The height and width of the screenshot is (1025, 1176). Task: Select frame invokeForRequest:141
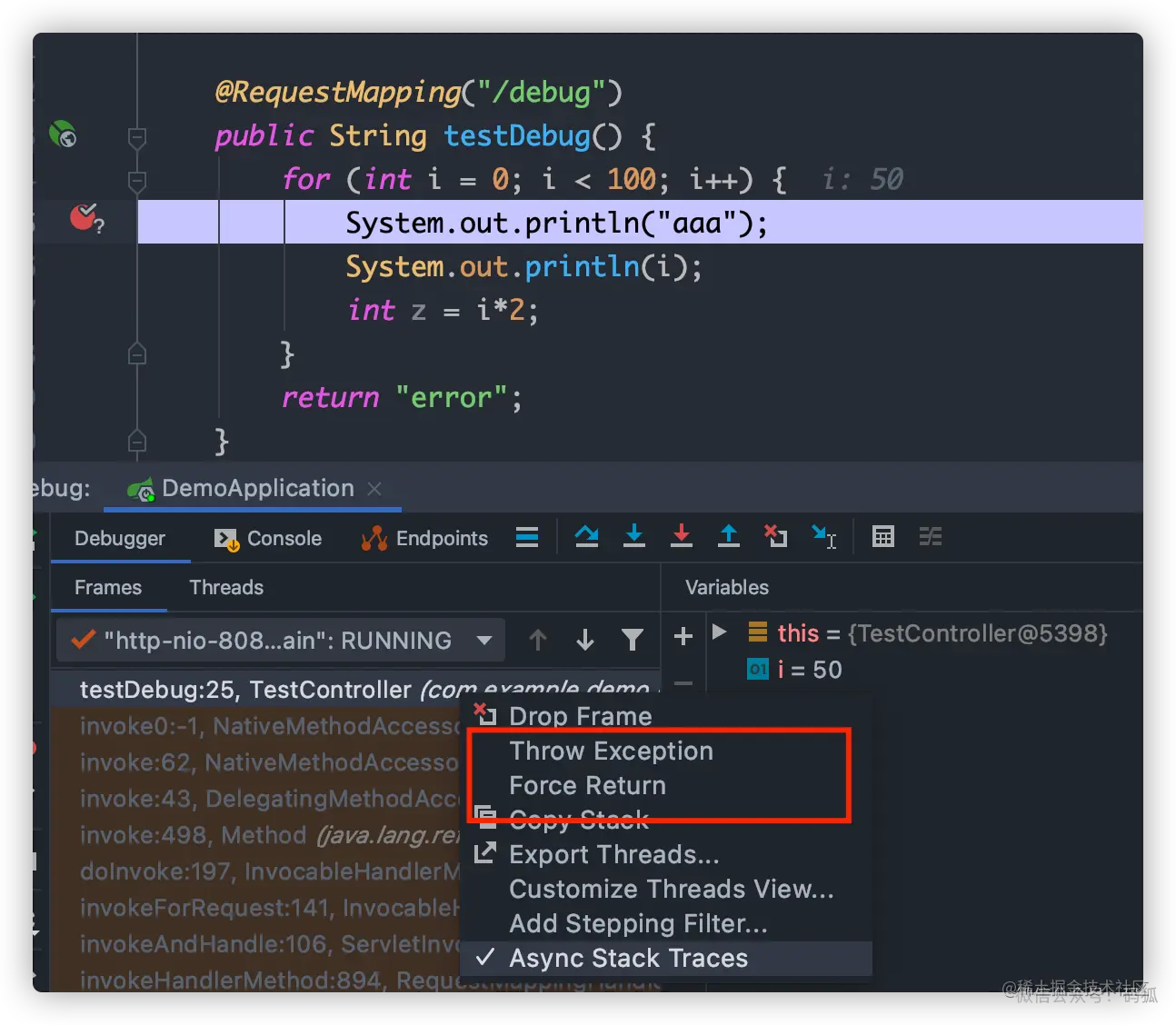[256, 908]
